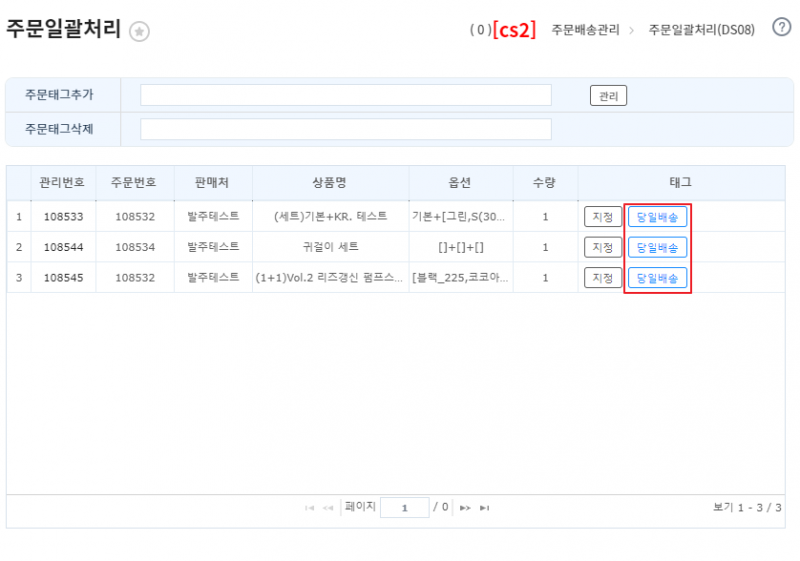Select 관리번호 cell 108544

point(63,247)
